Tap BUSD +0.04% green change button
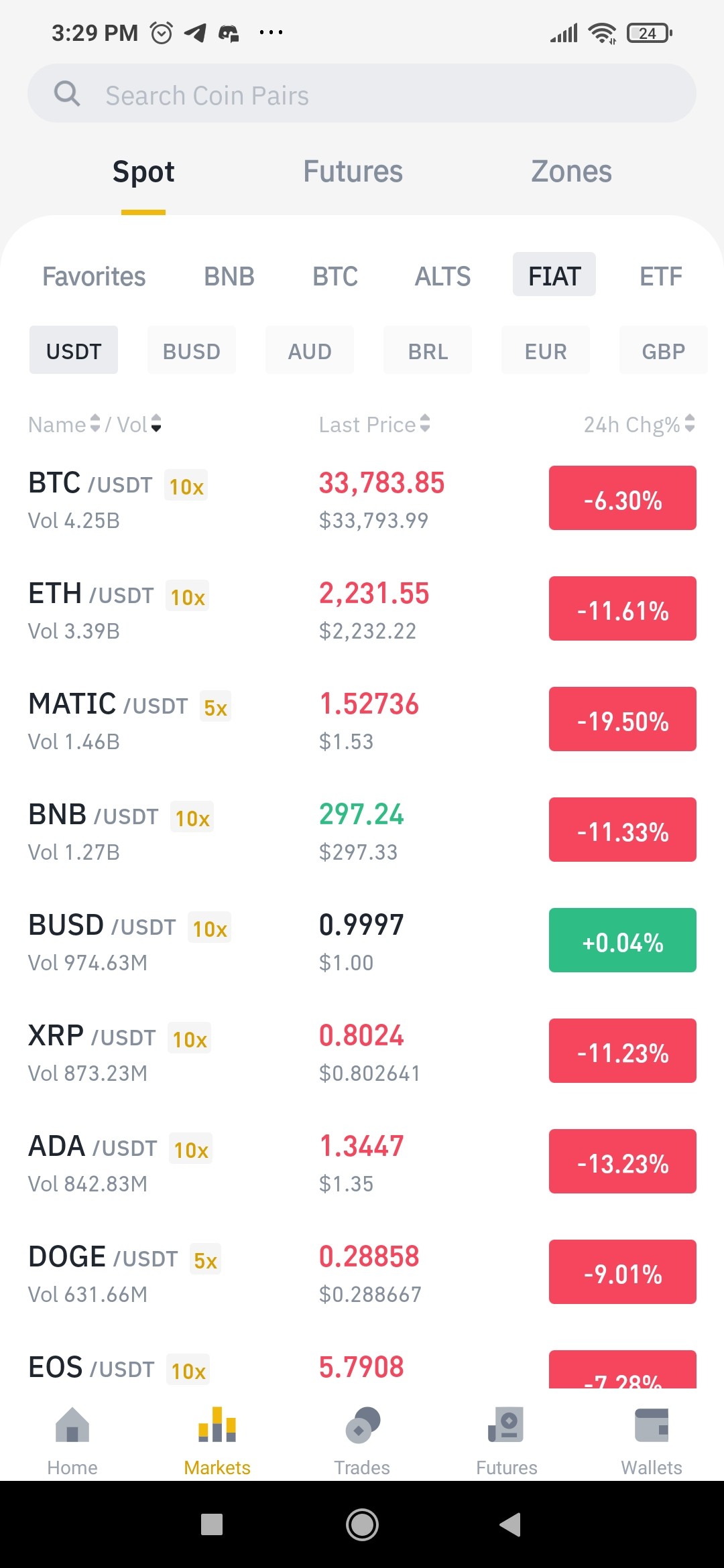 [623, 940]
